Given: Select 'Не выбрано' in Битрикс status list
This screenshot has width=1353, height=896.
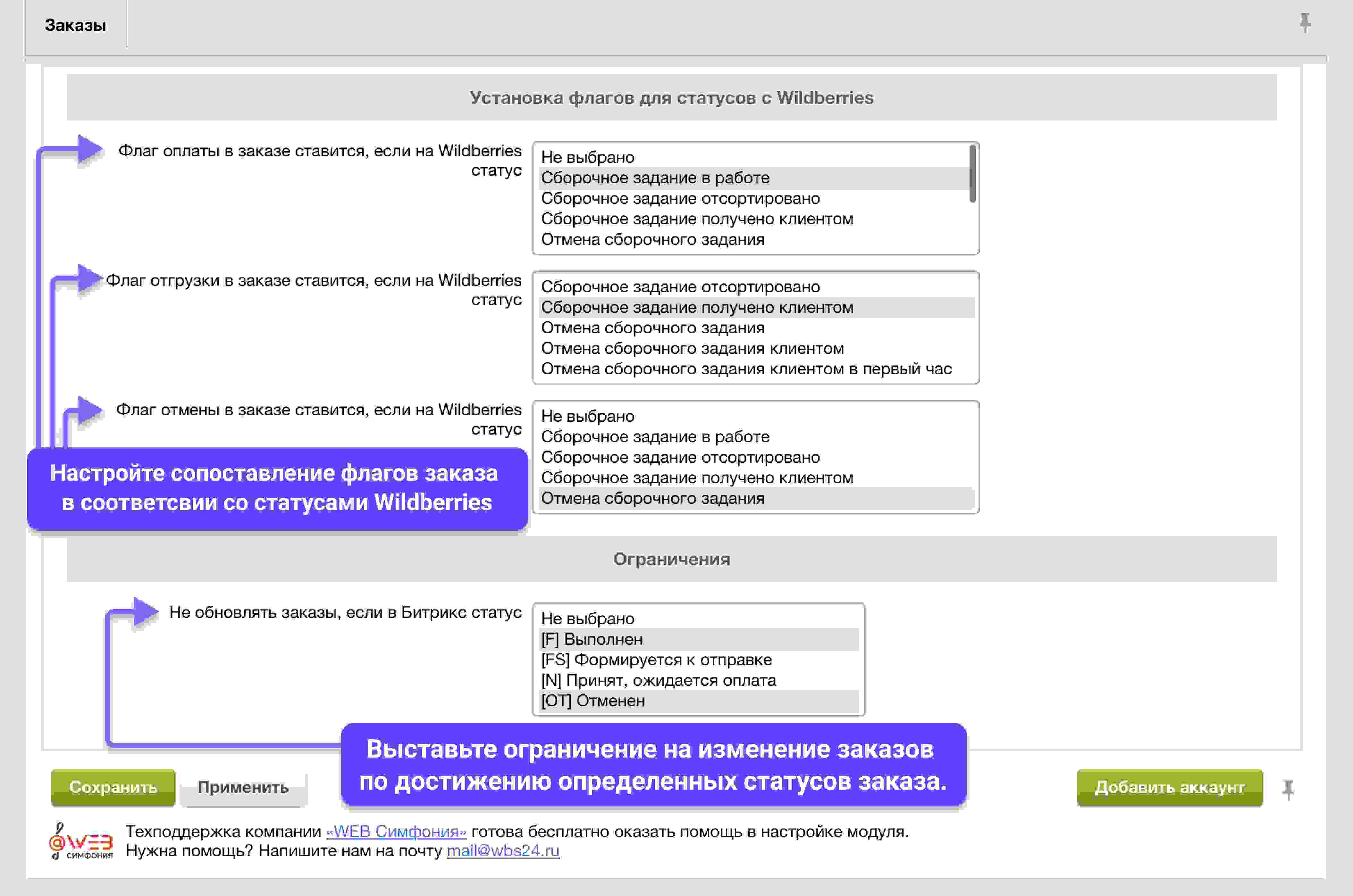Looking at the screenshot, I should [699, 619].
